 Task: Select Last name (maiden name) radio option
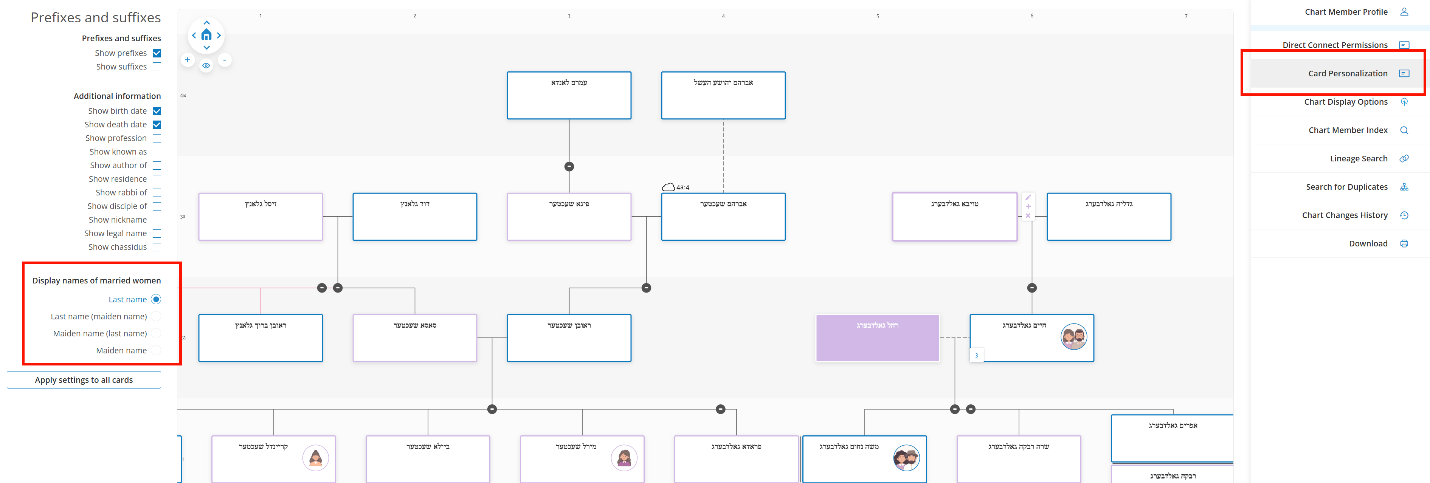pyautogui.click(x=157, y=316)
